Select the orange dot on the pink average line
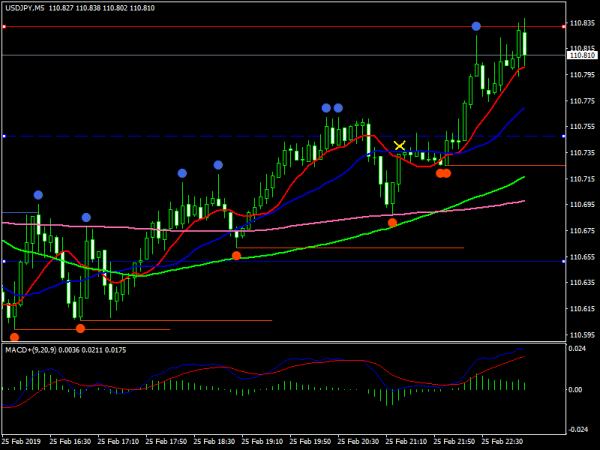 392,223
